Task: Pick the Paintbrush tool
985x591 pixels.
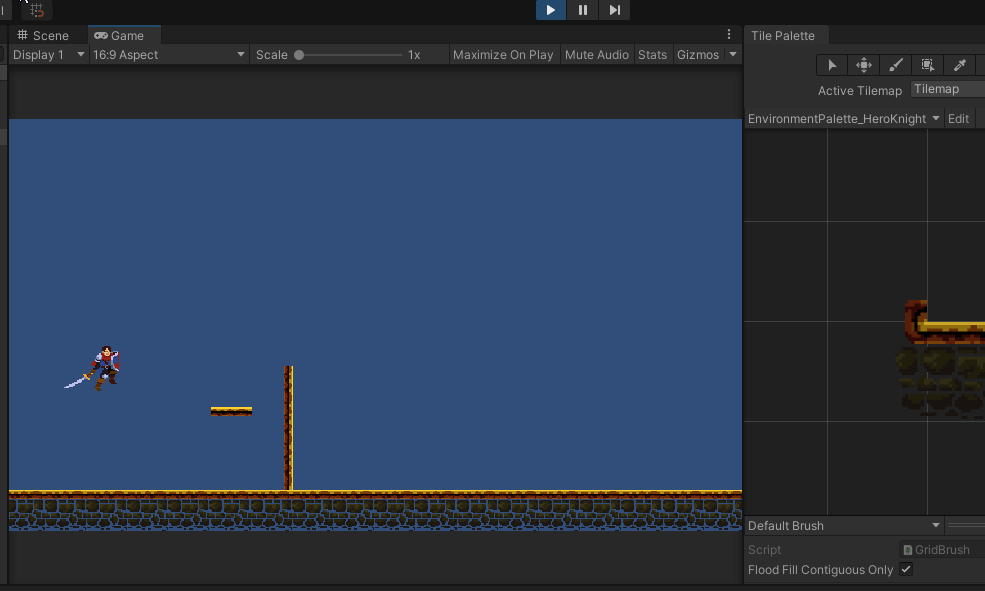Action: [x=895, y=65]
